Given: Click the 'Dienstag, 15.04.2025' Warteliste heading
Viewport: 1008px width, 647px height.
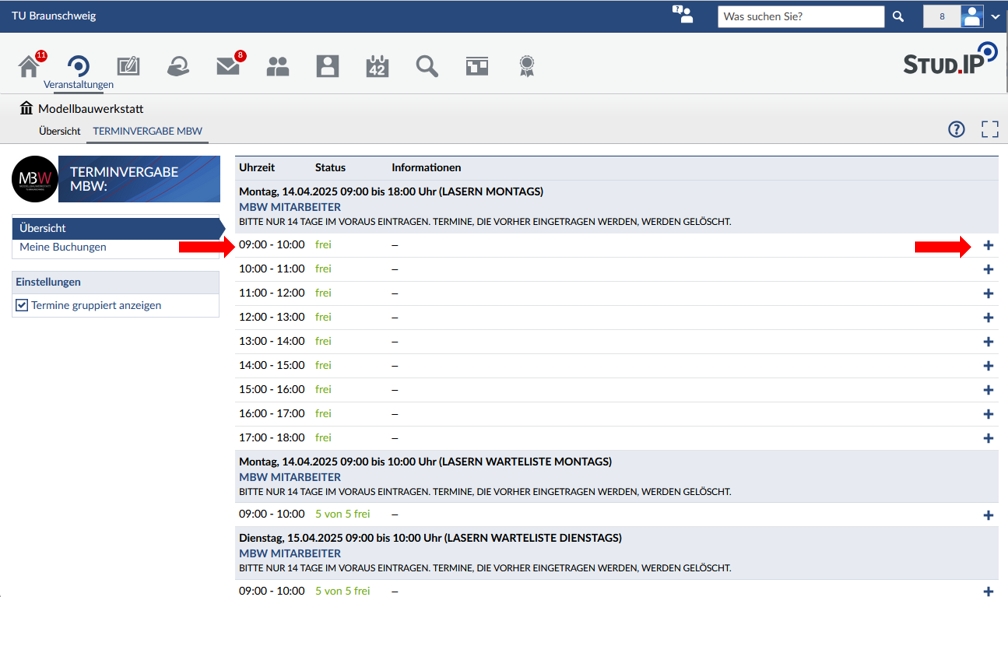Looking at the screenshot, I should tap(430, 538).
